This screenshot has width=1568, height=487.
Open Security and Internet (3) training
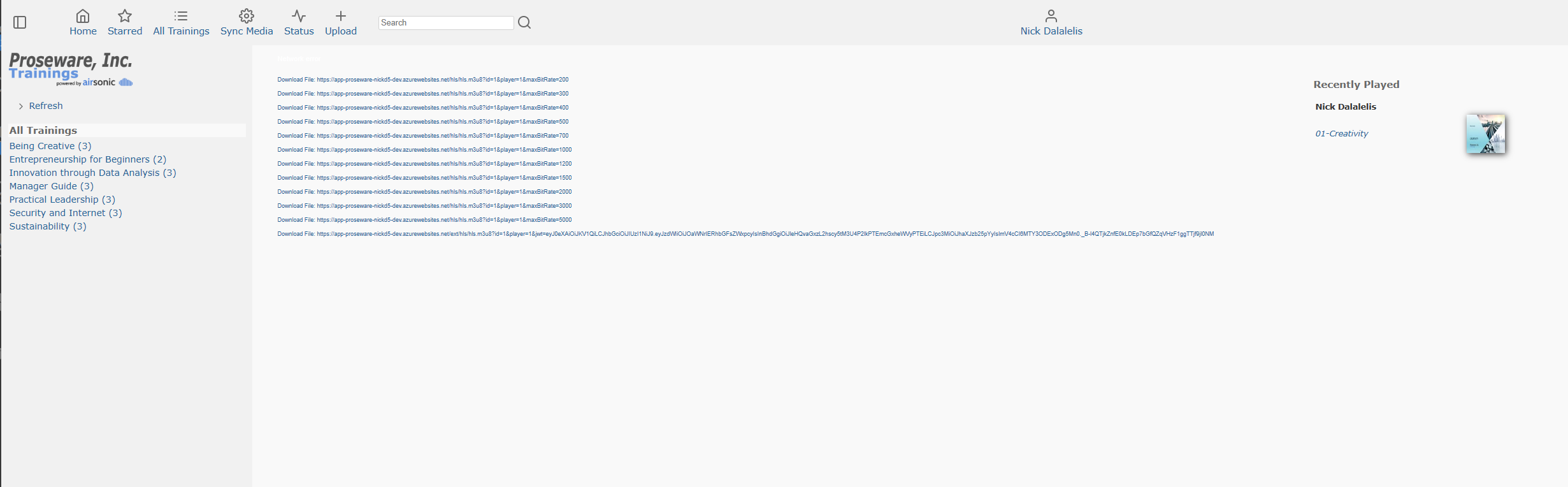coord(66,213)
